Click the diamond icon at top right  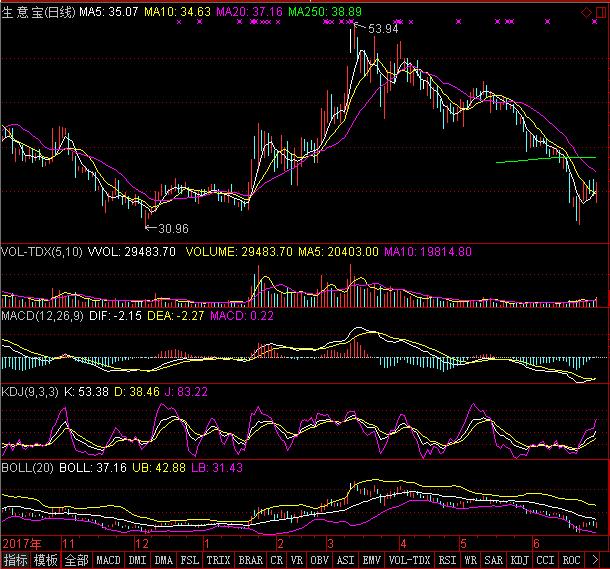[586, 13]
